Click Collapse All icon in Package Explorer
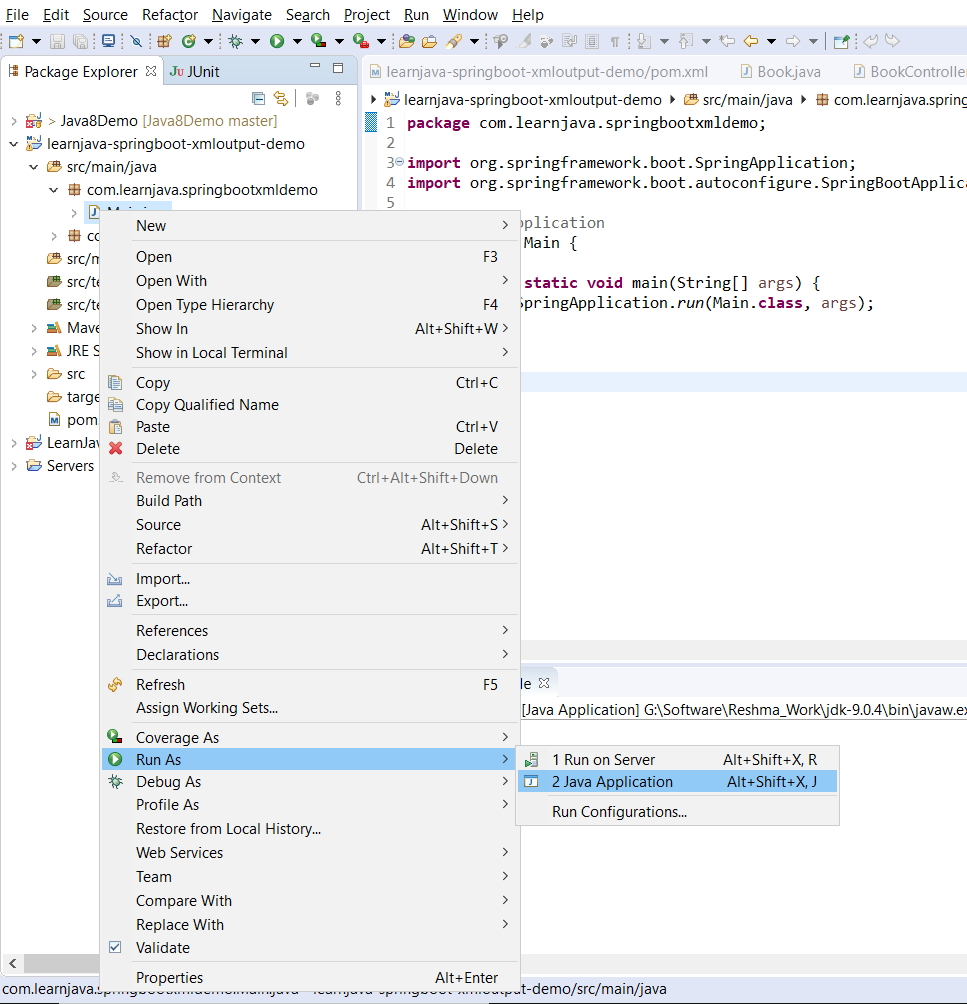This screenshot has width=967, height=1004. pos(259,98)
